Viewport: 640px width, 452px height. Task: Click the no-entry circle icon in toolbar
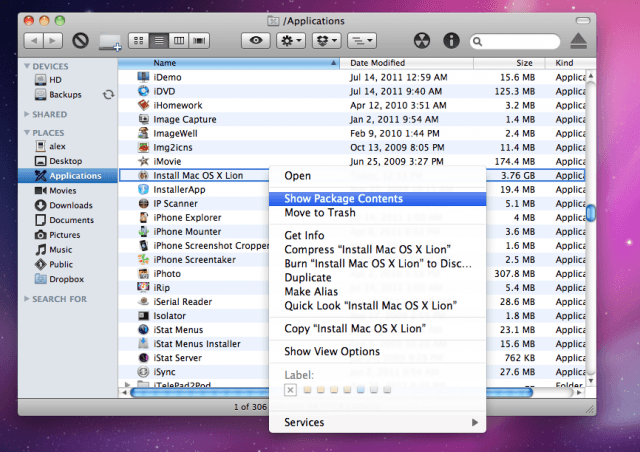(x=81, y=42)
